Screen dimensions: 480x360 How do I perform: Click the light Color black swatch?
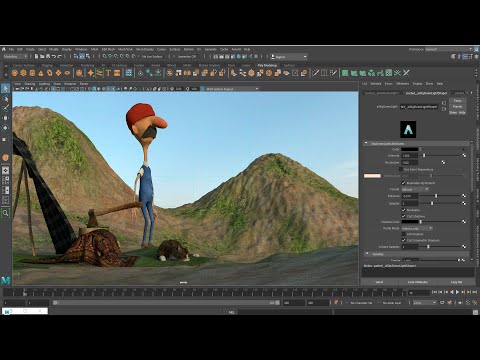409,149
